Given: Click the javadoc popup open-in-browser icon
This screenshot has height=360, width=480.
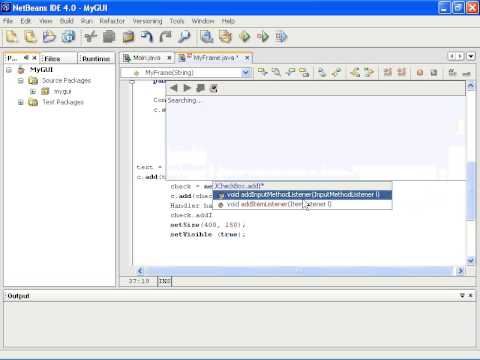Looking at the screenshot, I should pos(201,88).
